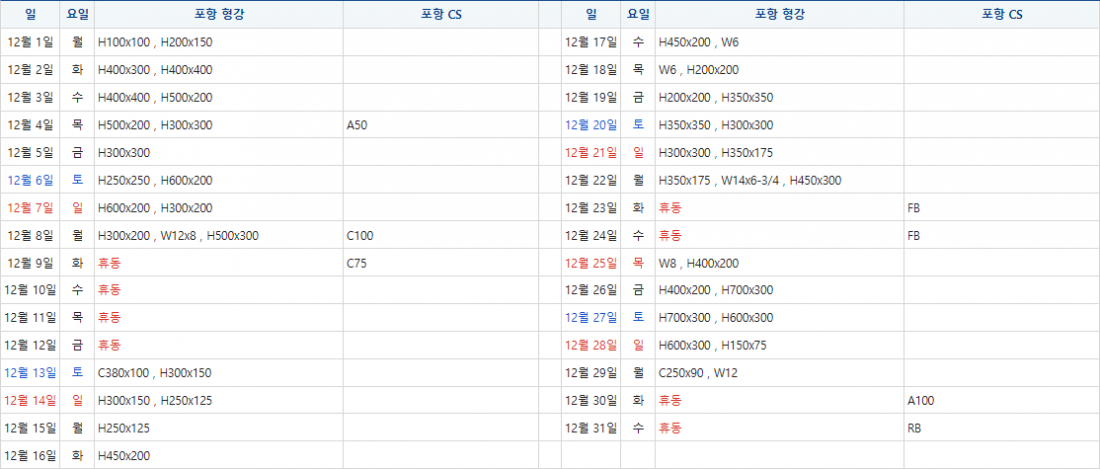Select the C380x100 , H300x150 cell
This screenshot has height=469, width=1100.
154,373
